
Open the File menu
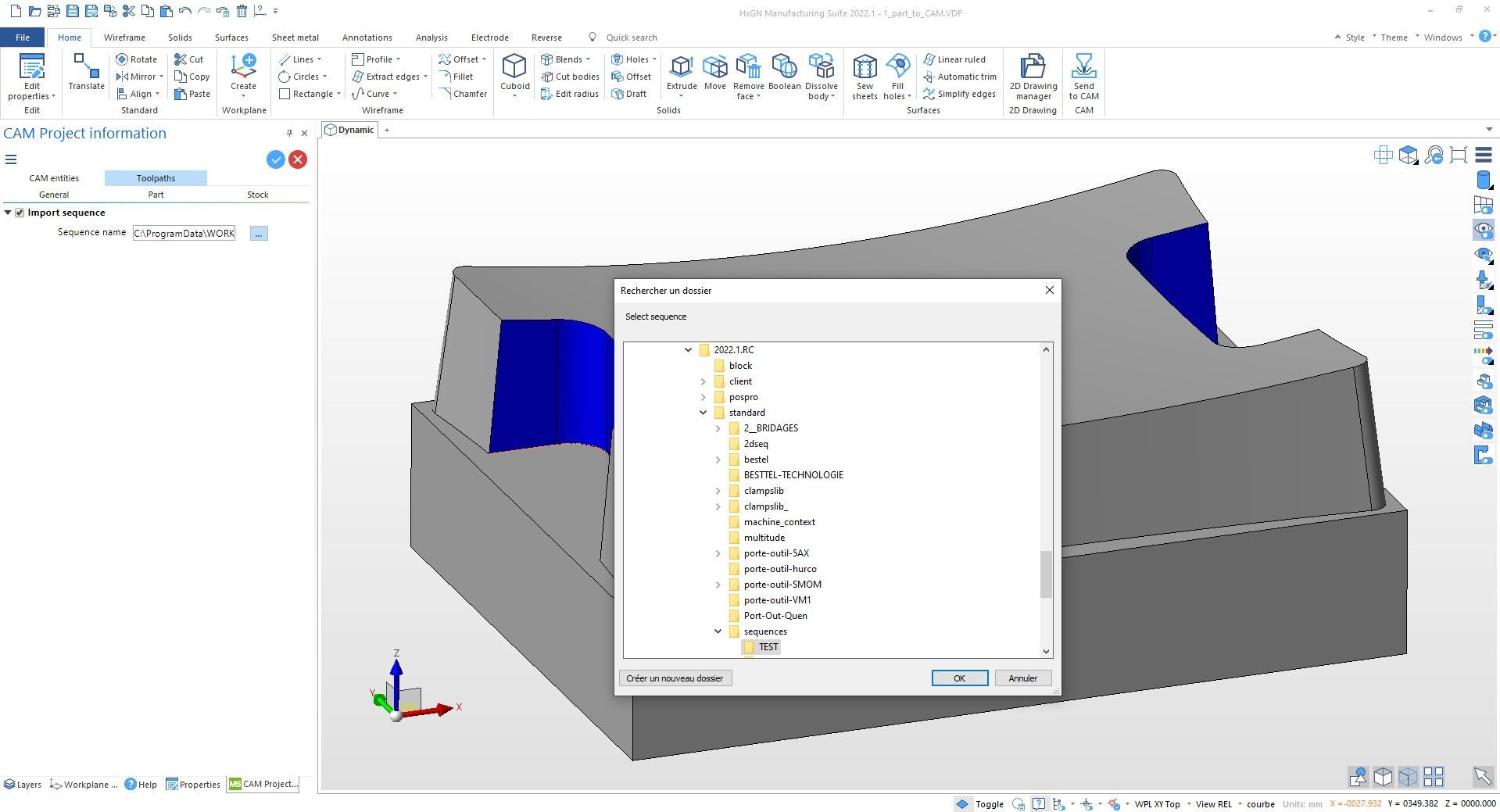[23, 38]
